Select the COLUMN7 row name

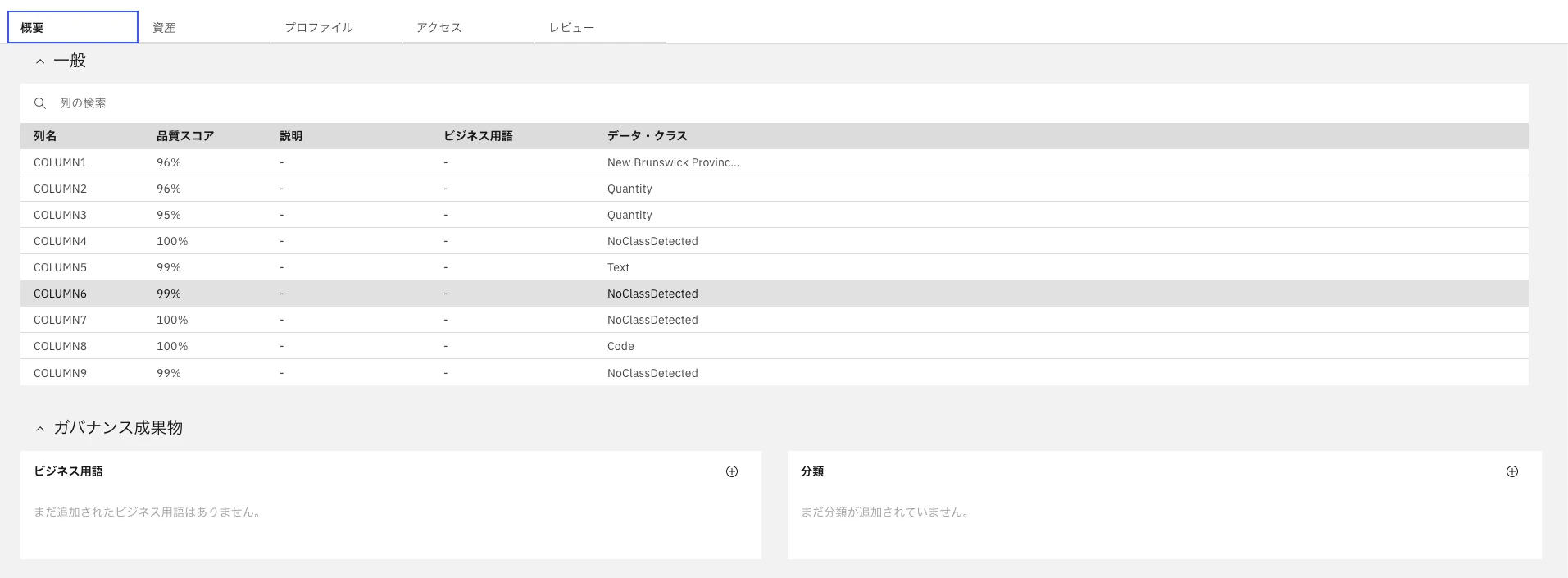(x=60, y=320)
